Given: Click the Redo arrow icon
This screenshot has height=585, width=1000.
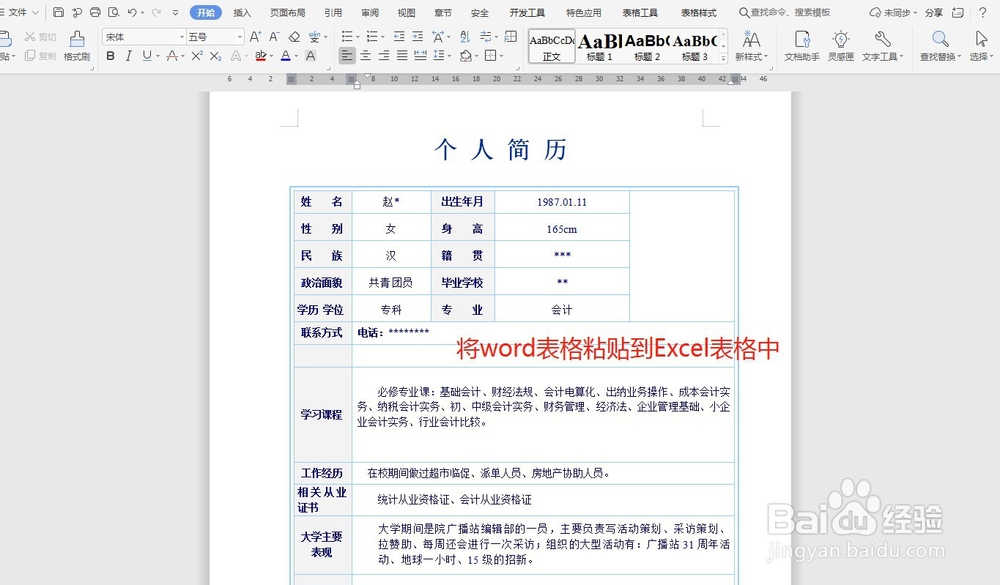Looking at the screenshot, I should click(x=156, y=12).
